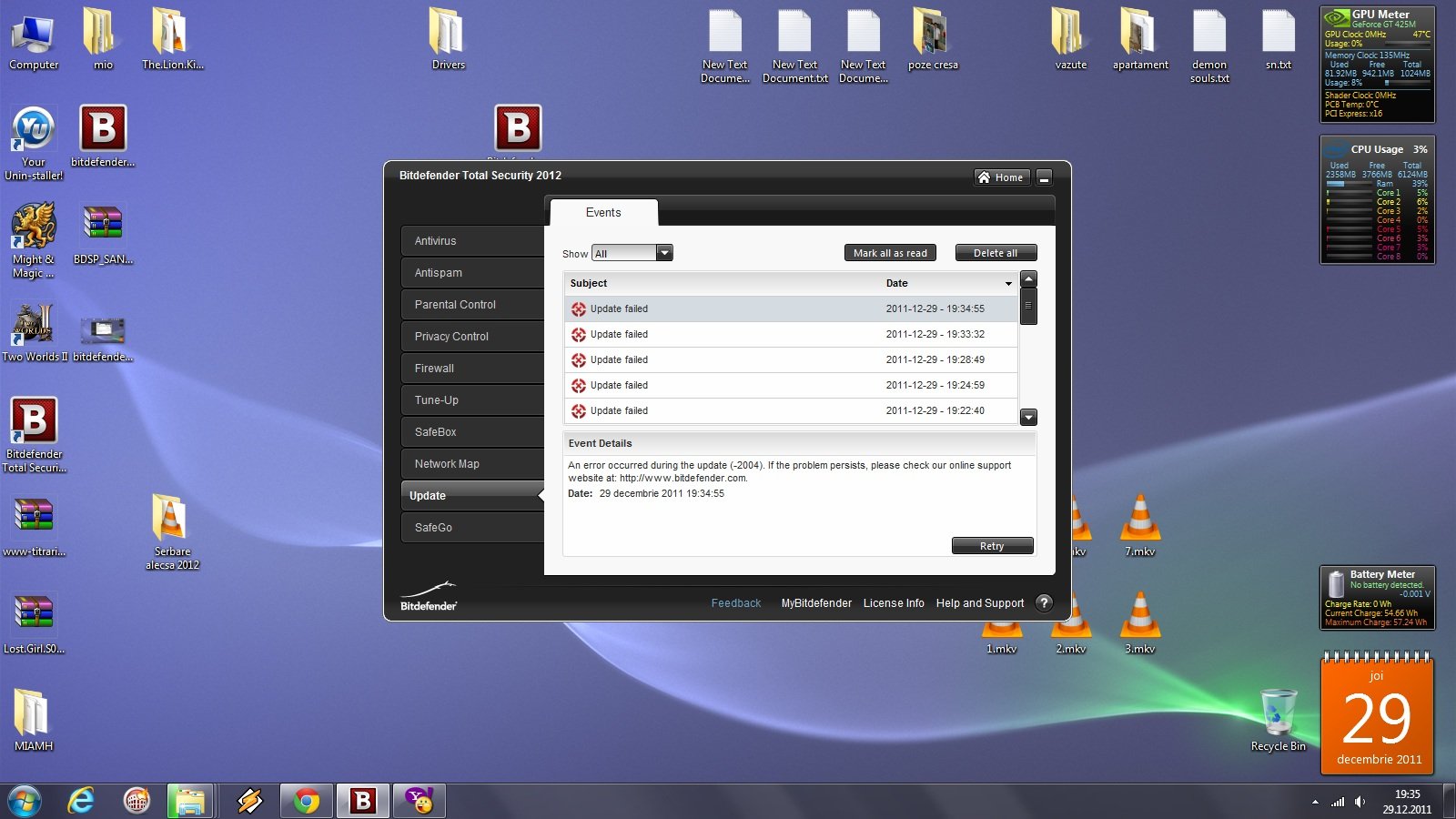Click the volume speaker tray icon
Viewport: 1456px width, 819px height.
coord(1360,802)
